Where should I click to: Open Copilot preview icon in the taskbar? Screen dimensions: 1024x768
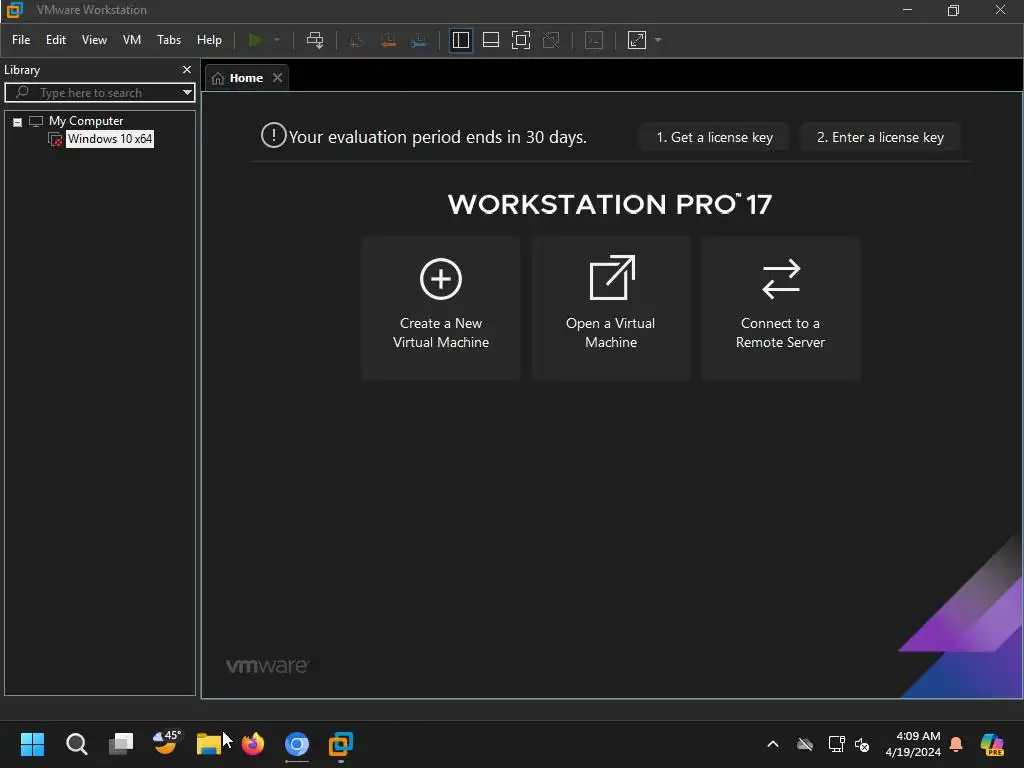(x=992, y=744)
